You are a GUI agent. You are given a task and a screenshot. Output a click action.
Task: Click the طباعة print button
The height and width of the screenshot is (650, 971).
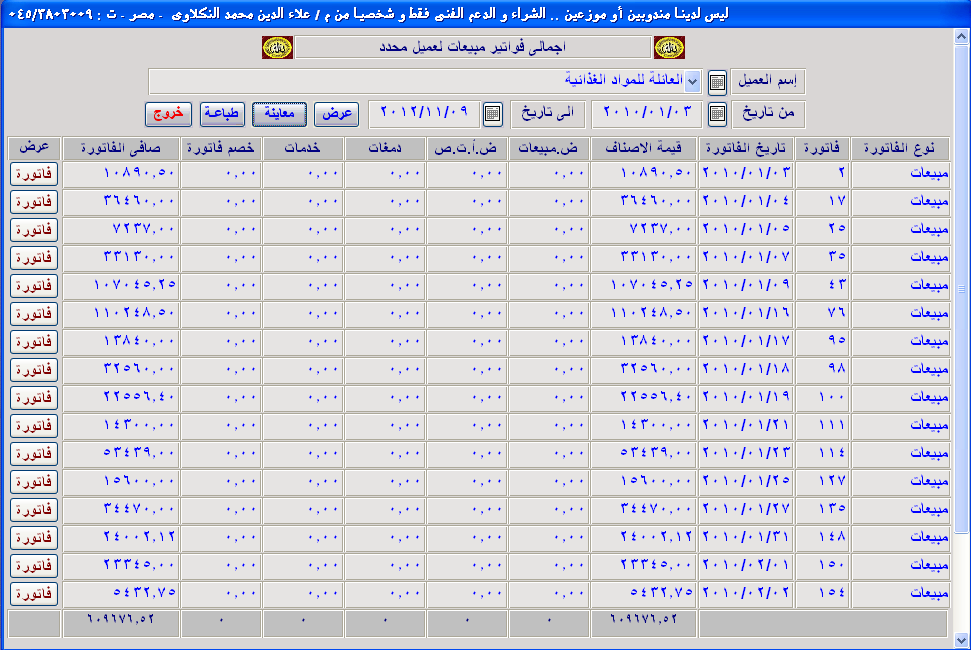[222, 114]
